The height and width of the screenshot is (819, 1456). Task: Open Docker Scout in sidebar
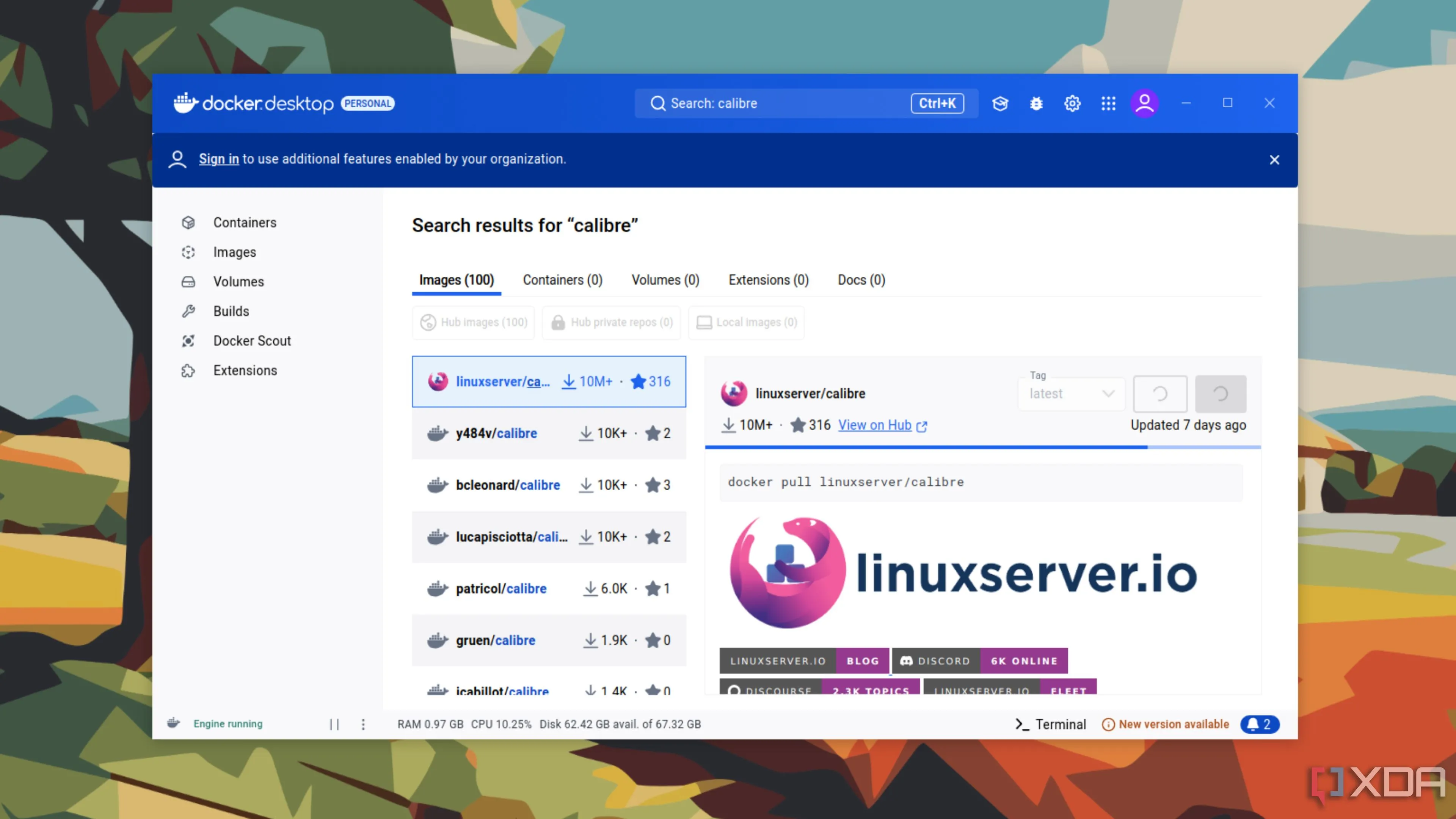(x=251, y=341)
